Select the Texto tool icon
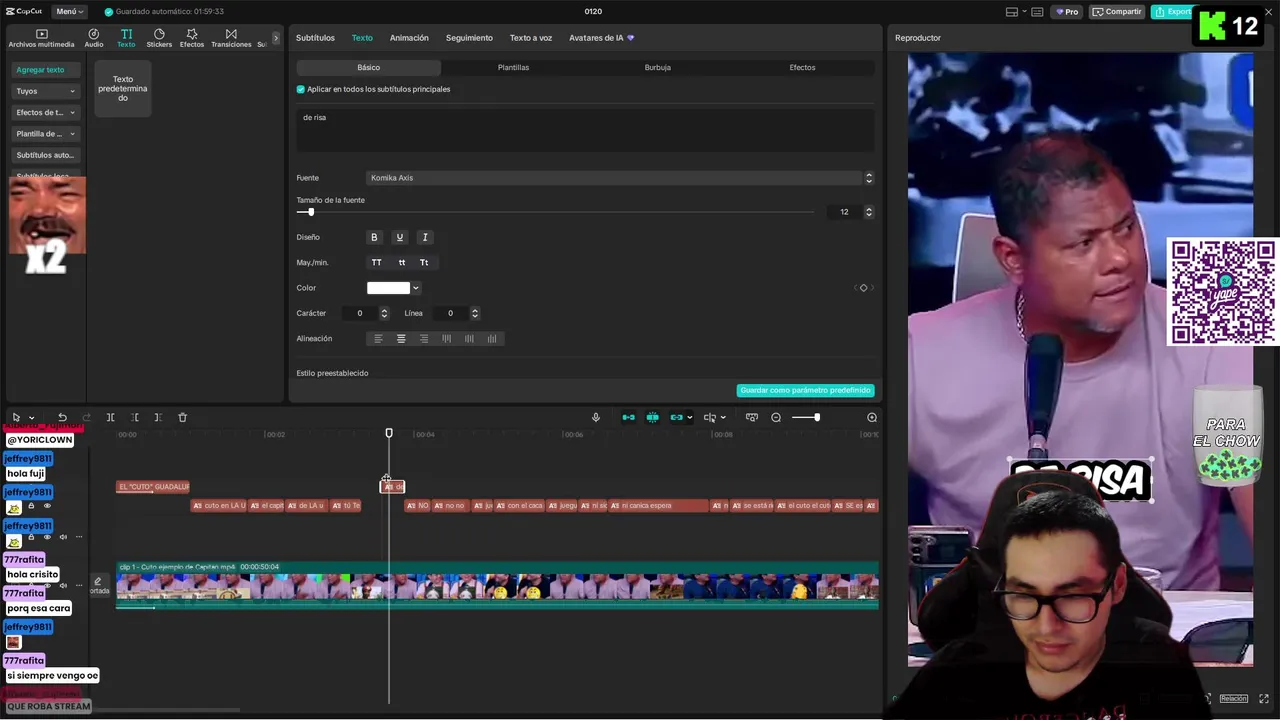The width and height of the screenshot is (1280, 720). [x=126, y=34]
